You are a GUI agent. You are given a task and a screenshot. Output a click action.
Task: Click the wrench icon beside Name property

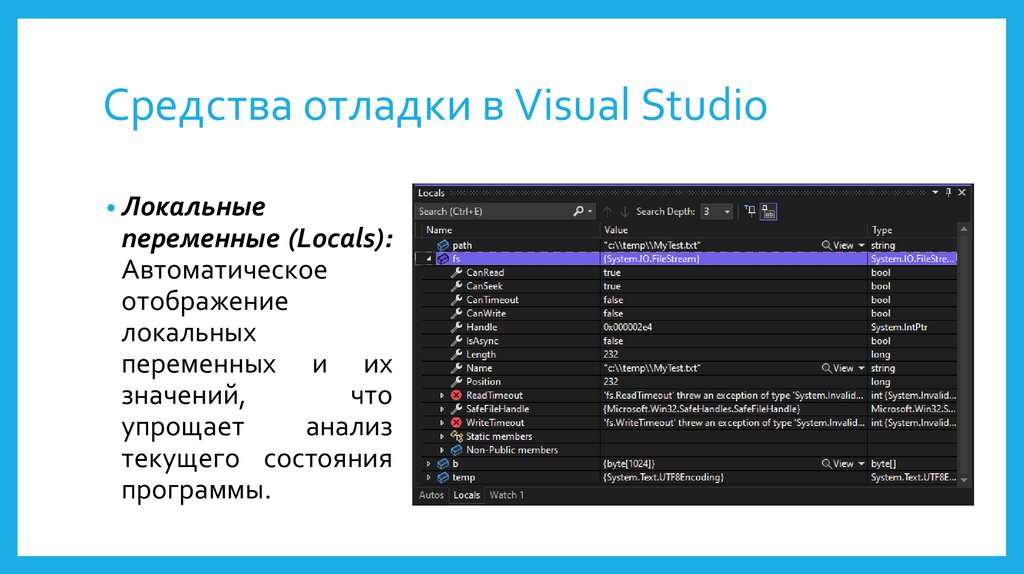(x=456, y=368)
